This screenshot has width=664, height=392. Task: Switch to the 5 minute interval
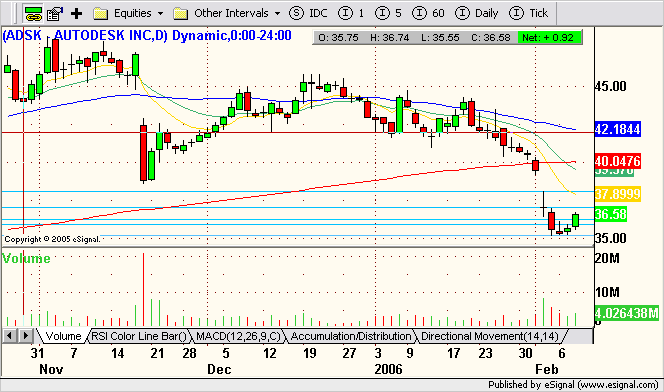[388, 13]
